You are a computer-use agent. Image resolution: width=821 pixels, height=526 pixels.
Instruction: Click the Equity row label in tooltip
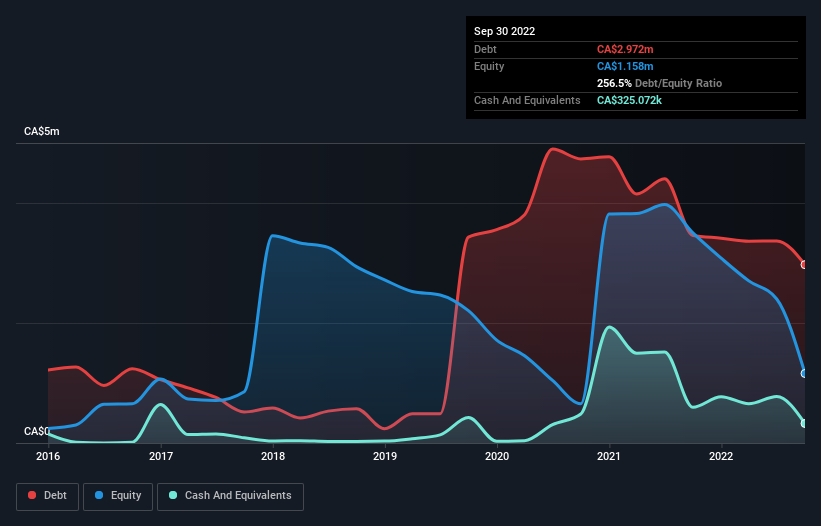[489, 66]
